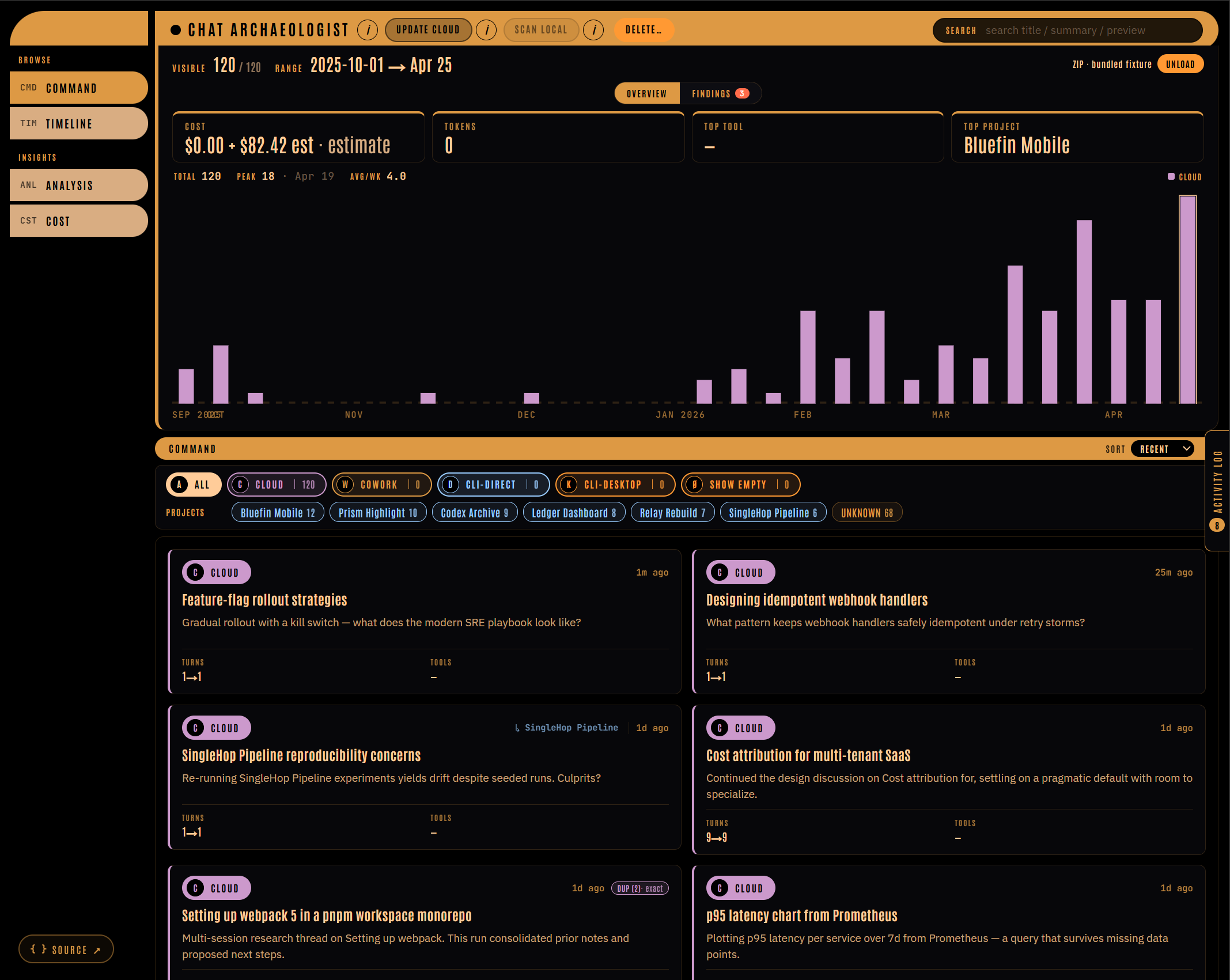Toggle the CLI-Desktop source filter
Image resolution: width=1230 pixels, height=980 pixels.
click(615, 485)
